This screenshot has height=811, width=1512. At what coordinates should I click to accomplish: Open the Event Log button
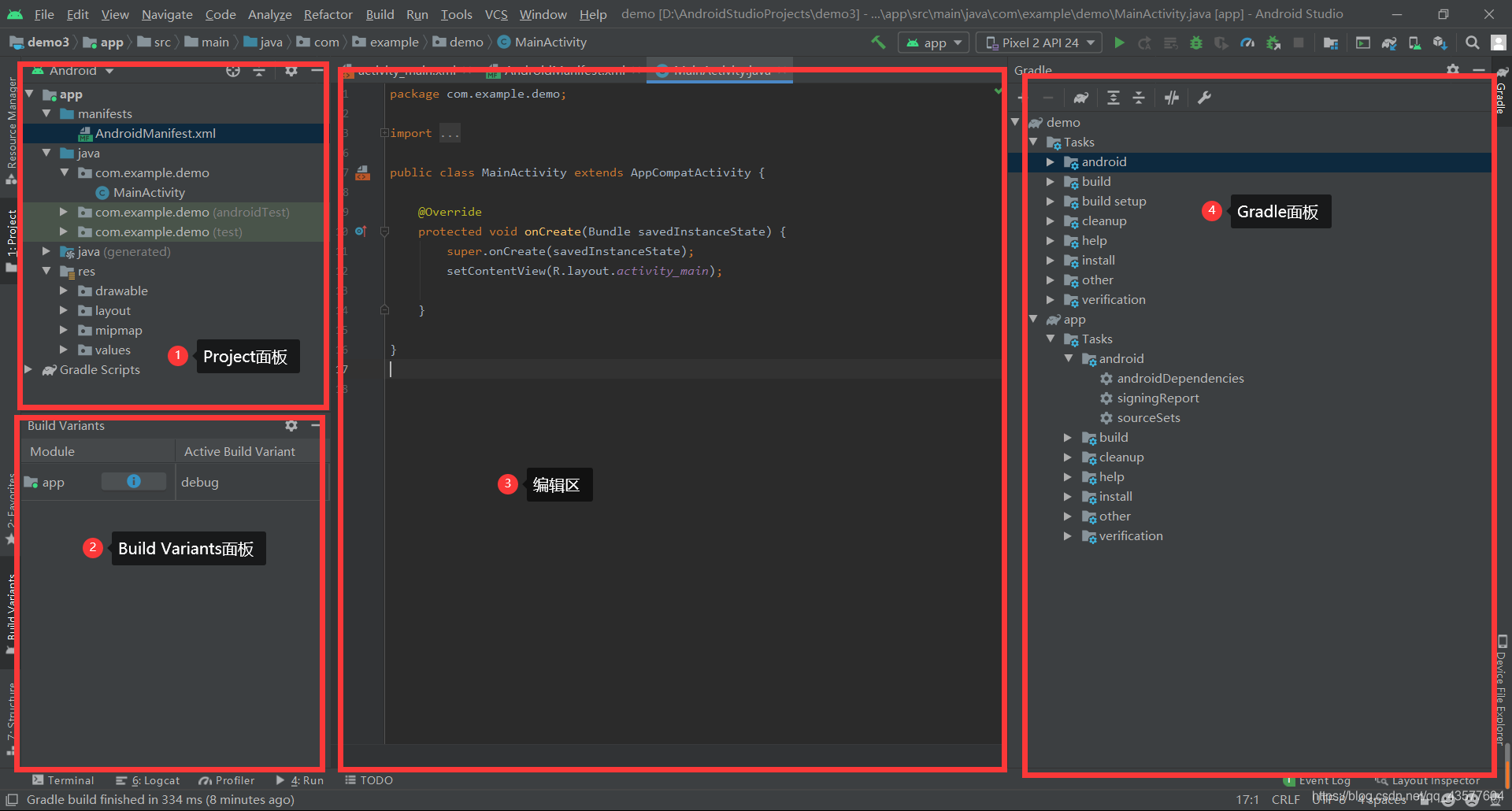pos(1317,781)
